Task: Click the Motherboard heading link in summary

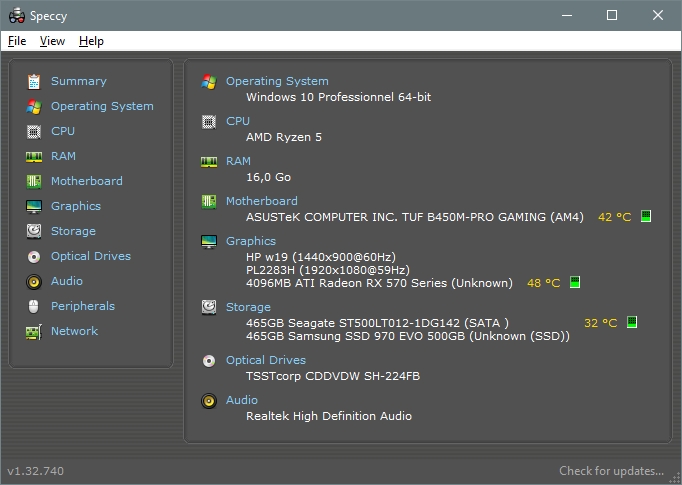Action: (x=261, y=201)
